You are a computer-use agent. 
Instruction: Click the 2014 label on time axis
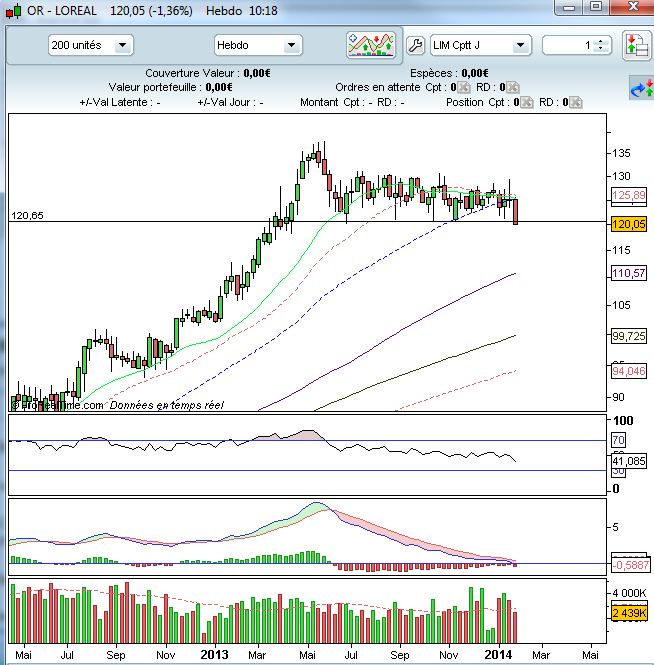(498, 654)
